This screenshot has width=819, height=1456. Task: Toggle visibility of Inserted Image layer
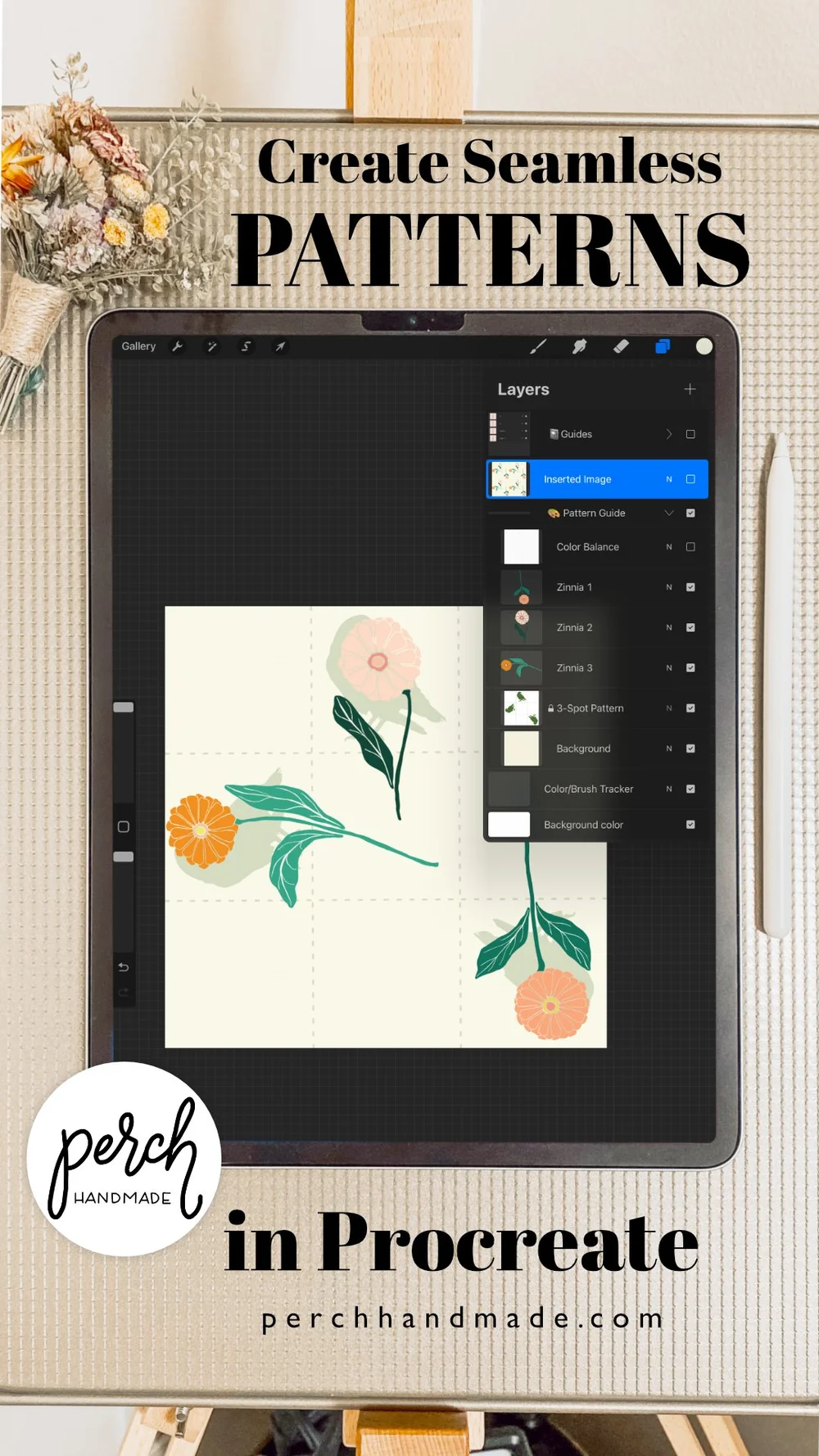[690, 479]
